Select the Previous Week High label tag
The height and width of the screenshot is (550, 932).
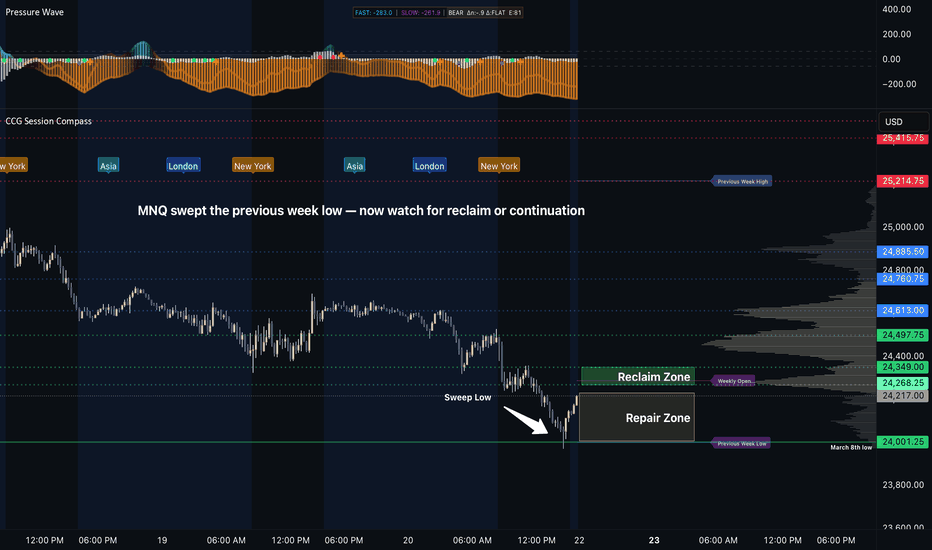[x=741, y=181]
